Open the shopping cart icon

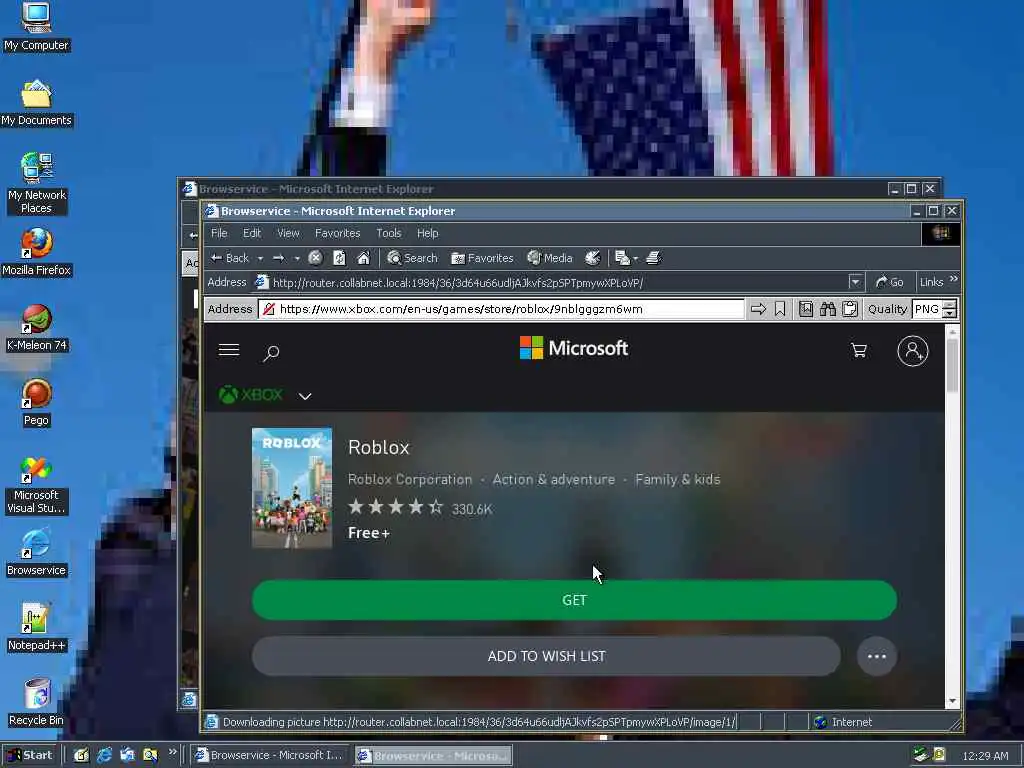(859, 351)
